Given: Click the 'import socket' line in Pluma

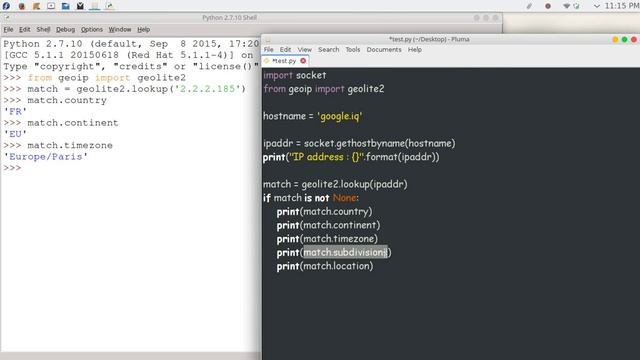Looking at the screenshot, I should pyautogui.click(x=295, y=76).
